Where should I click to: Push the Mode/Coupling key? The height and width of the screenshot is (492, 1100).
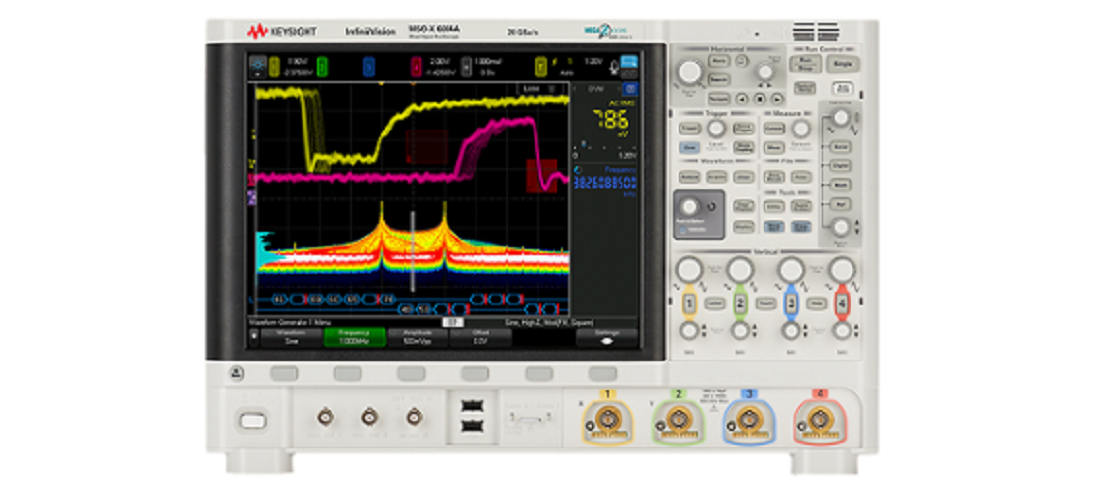click(x=744, y=147)
